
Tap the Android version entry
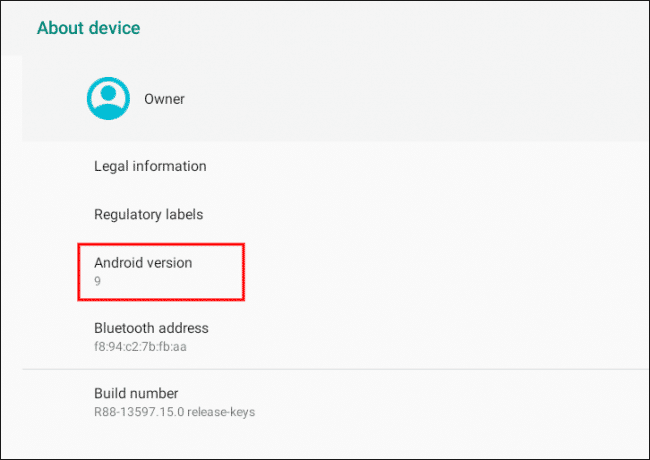tap(143, 263)
